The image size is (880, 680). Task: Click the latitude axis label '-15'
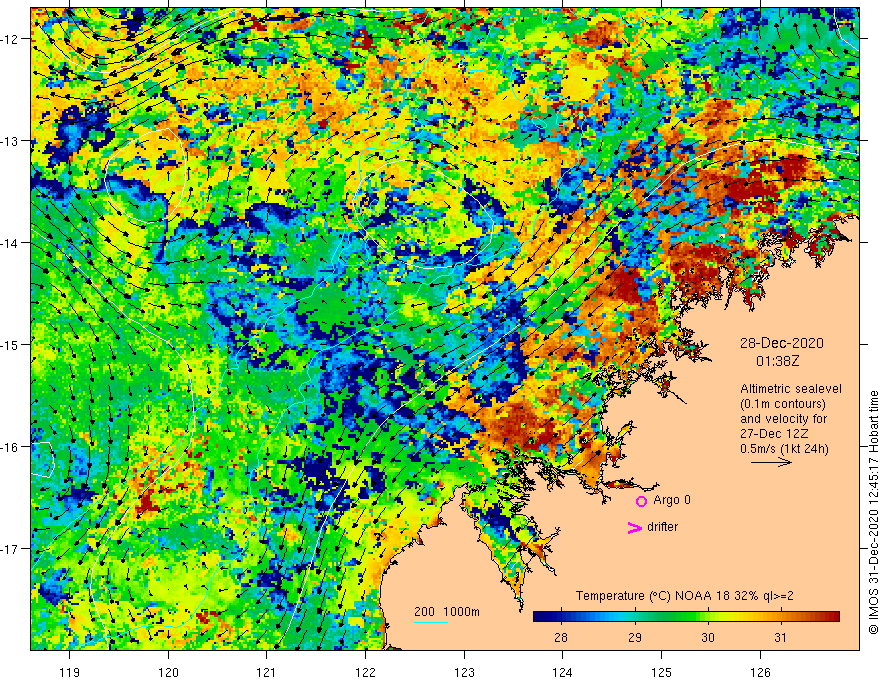11,344
